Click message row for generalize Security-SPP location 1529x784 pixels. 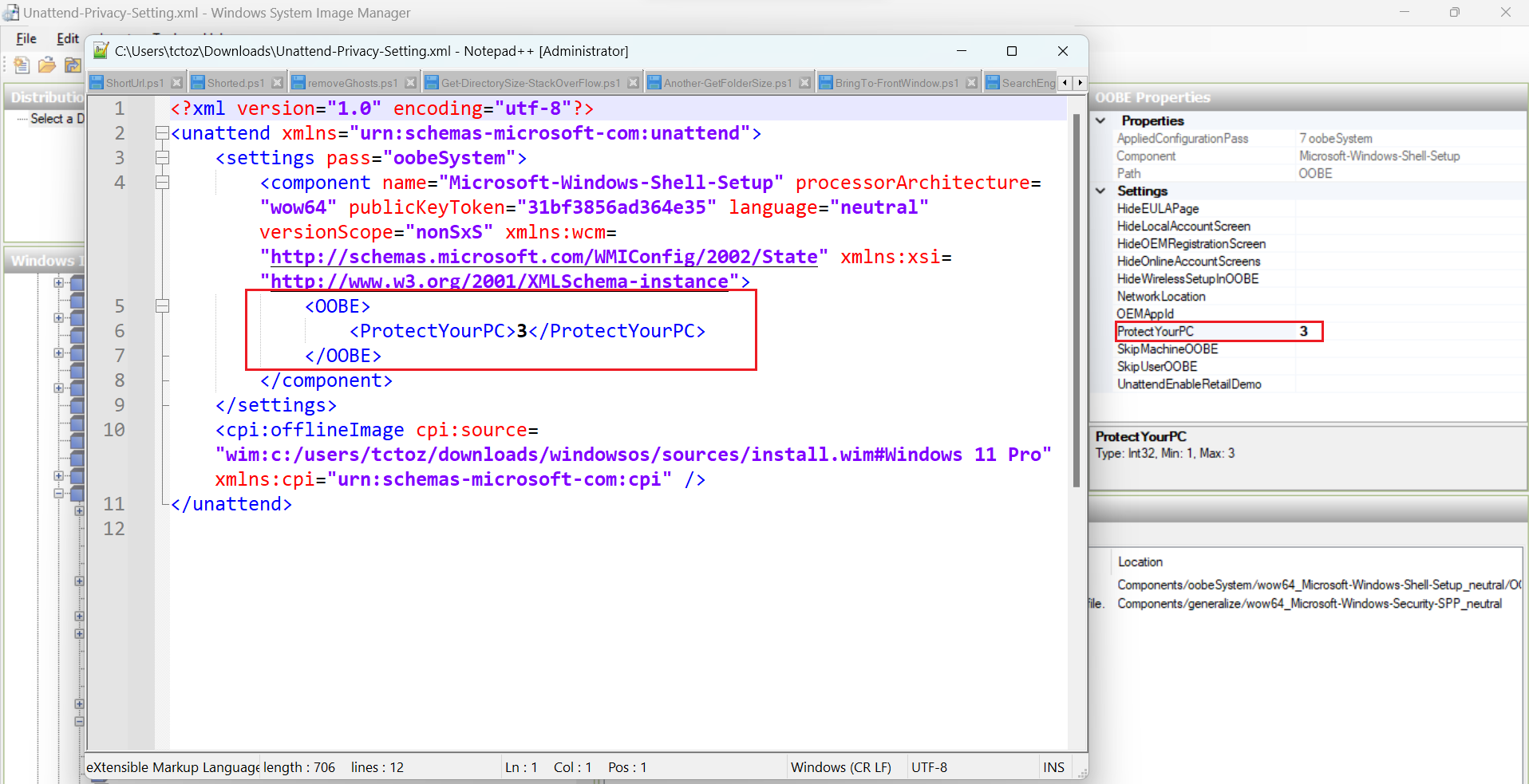tap(1310, 604)
